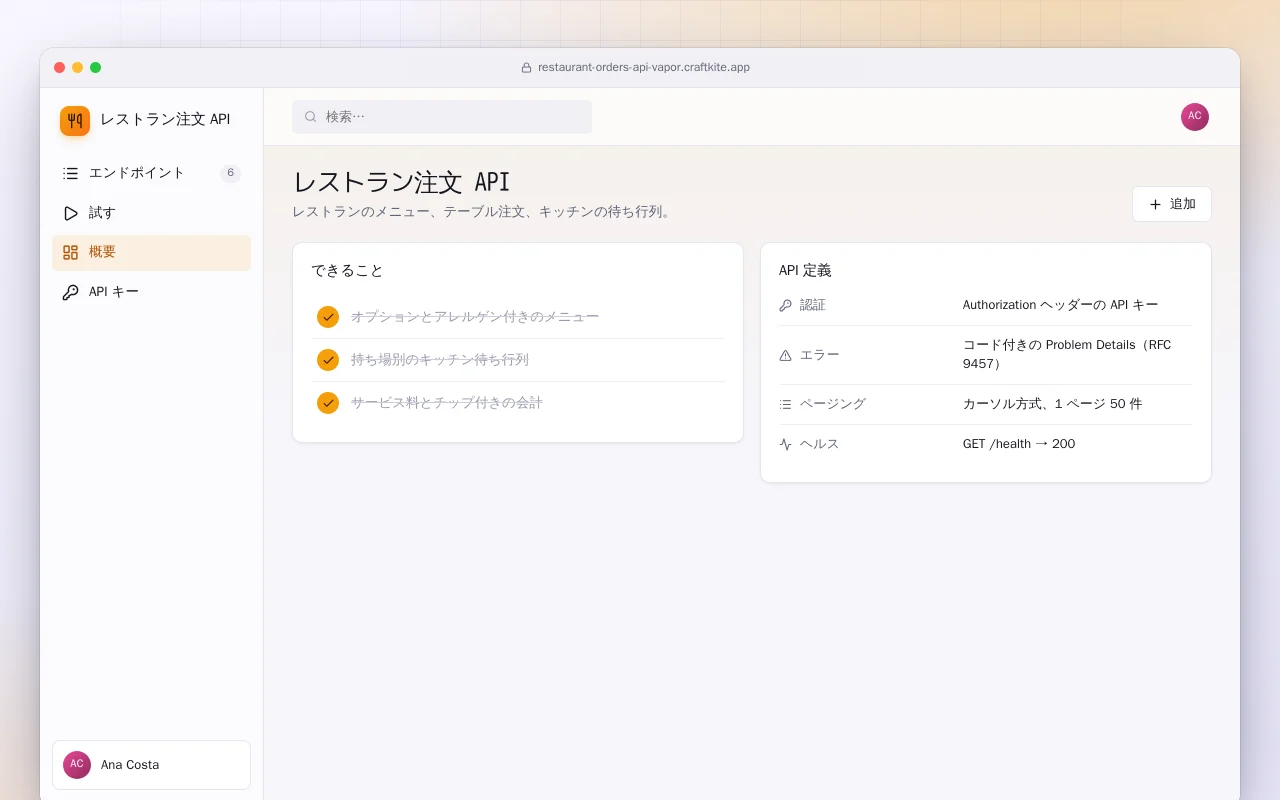Open the AC avatar in the top-right corner

pyautogui.click(x=1195, y=117)
